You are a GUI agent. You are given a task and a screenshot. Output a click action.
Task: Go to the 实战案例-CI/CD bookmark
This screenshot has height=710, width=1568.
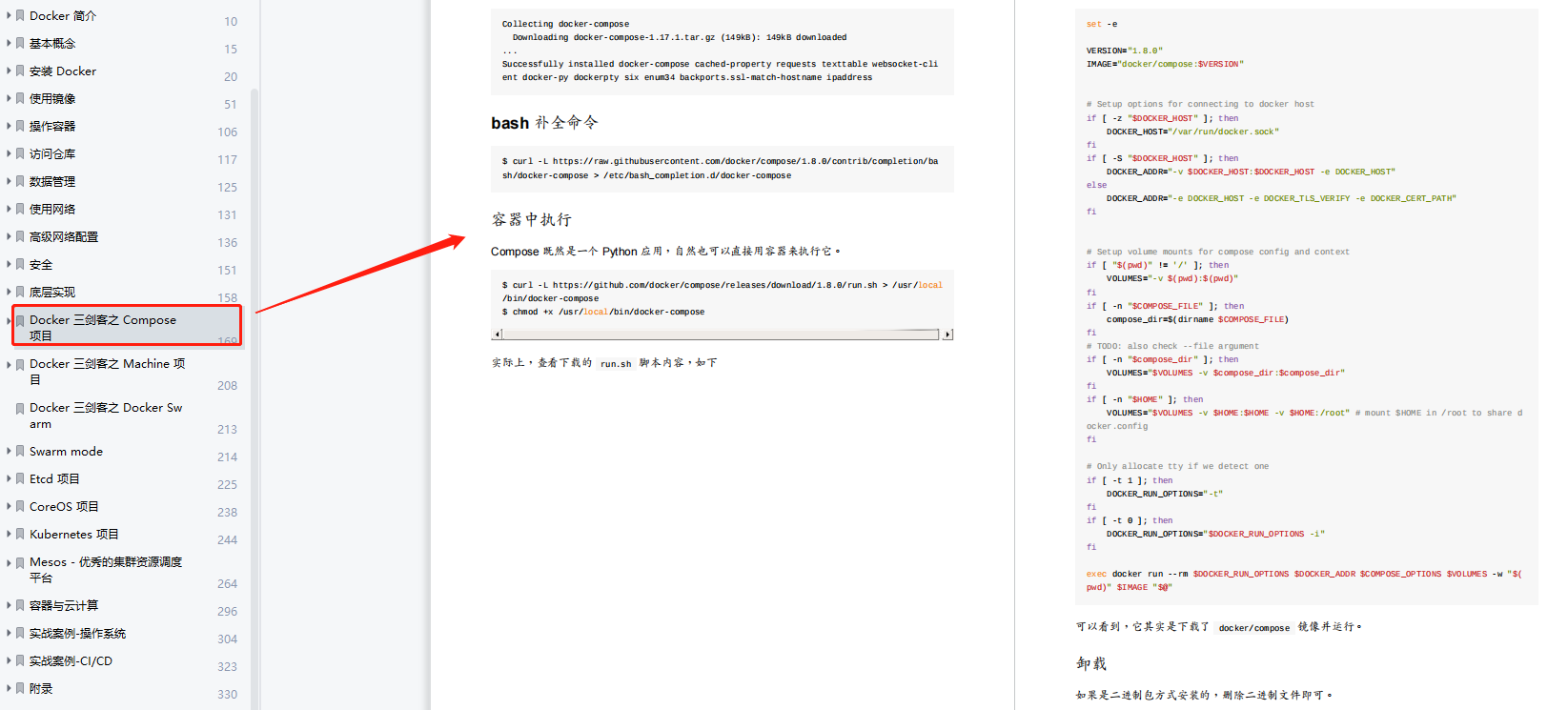coord(71,661)
